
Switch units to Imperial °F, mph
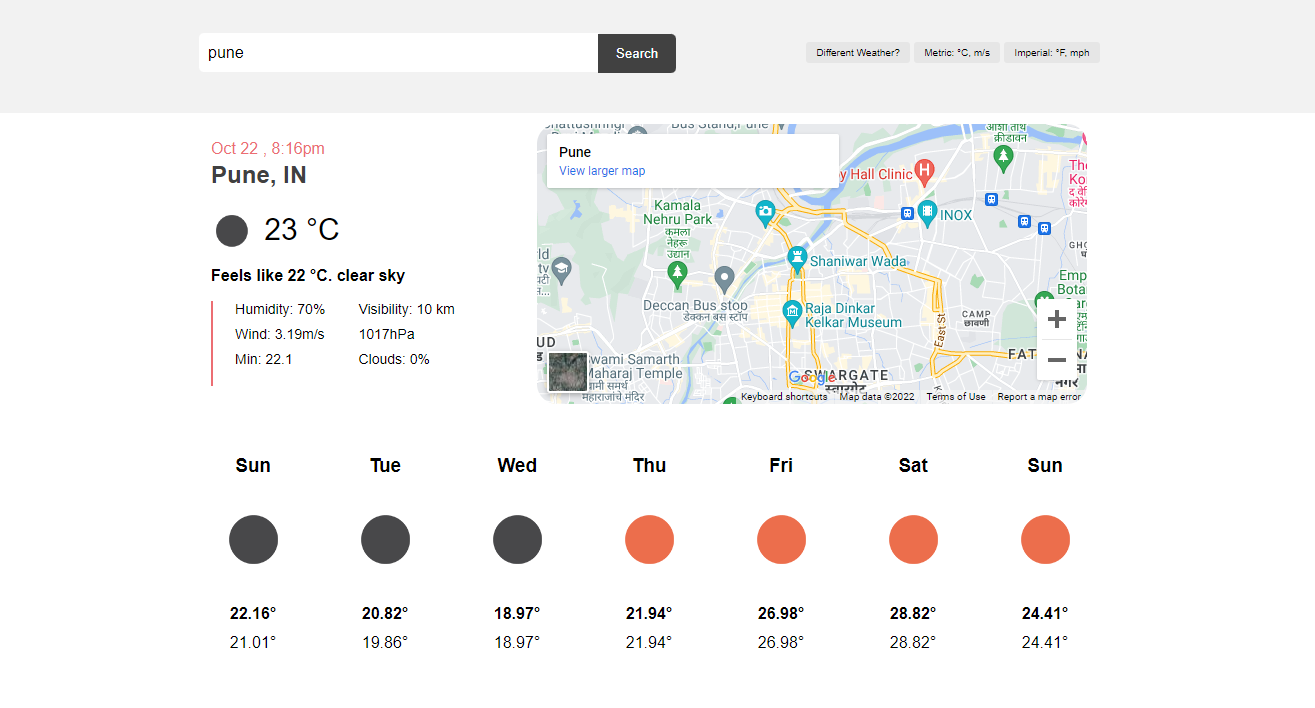coord(1051,53)
